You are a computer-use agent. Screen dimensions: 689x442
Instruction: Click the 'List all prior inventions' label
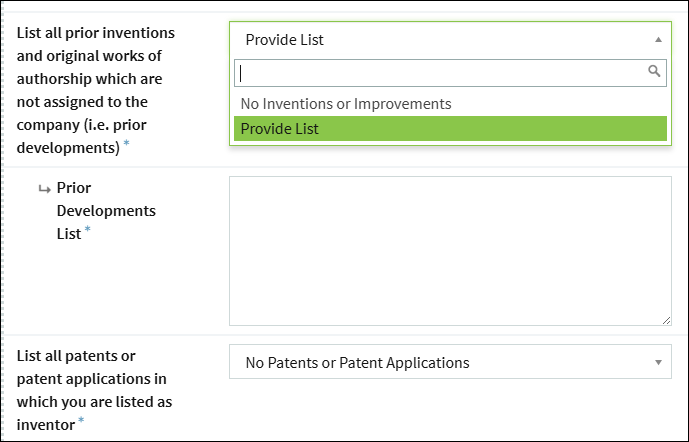[x=96, y=90]
